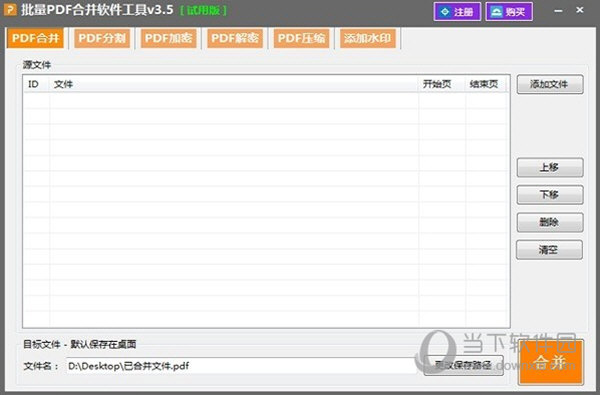Screen dimensions: 600x395
Task: Switch to the PDF加密 tab
Action: coord(168,38)
